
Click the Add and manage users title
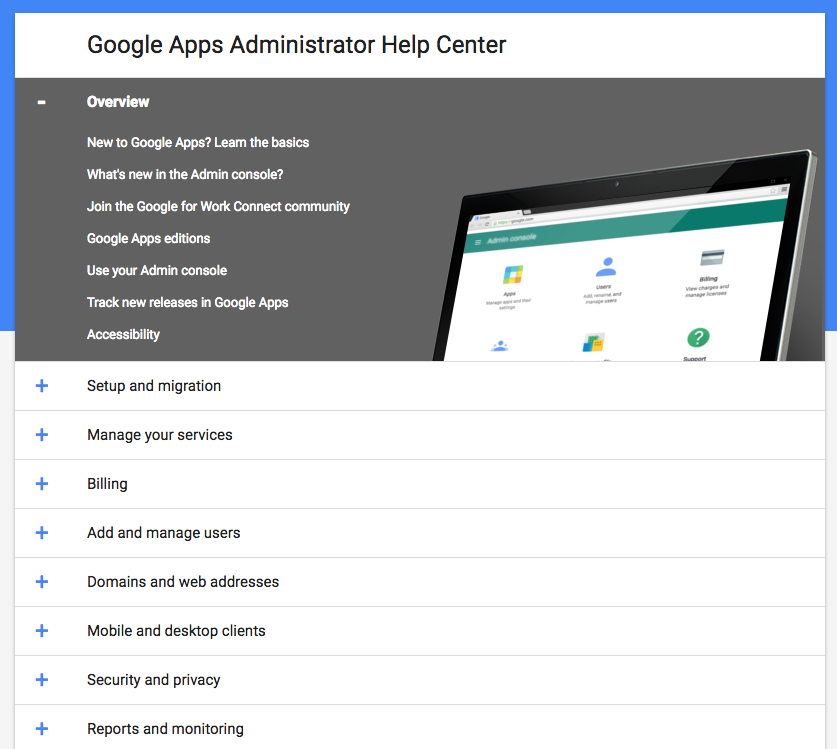pyautogui.click(x=163, y=533)
